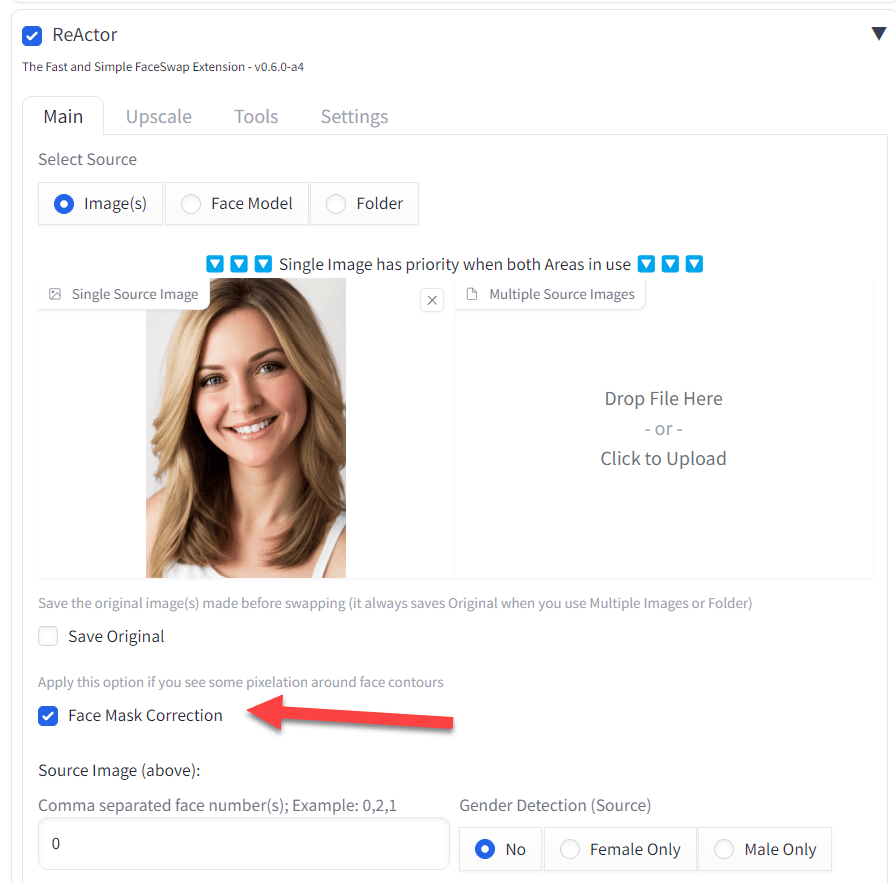Image resolution: width=896 pixels, height=883 pixels.
Task: Uncheck Face Mask Correction
Action: coord(48,716)
